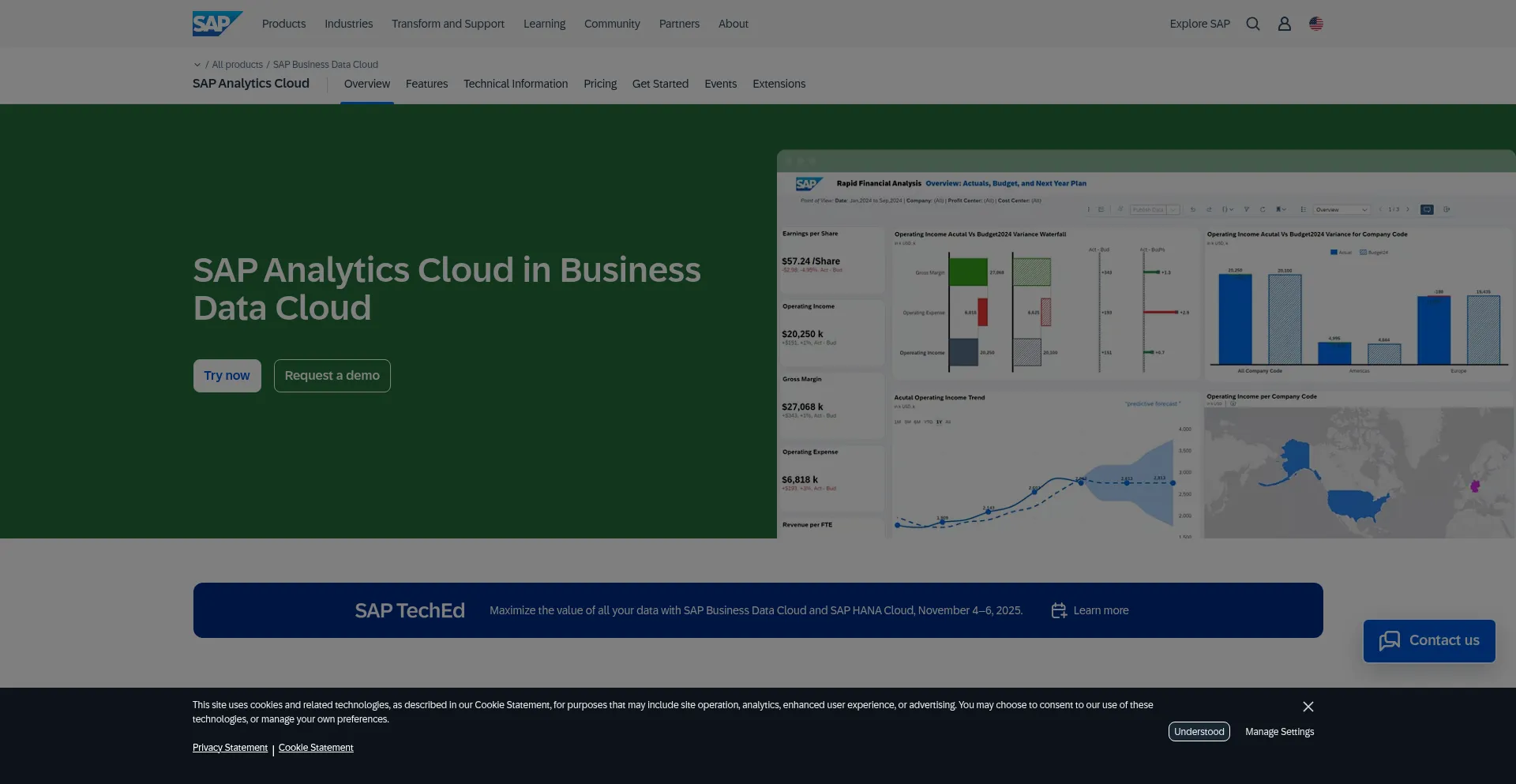This screenshot has height=784, width=1516.
Task: Open the Learning menu
Action: tap(544, 24)
